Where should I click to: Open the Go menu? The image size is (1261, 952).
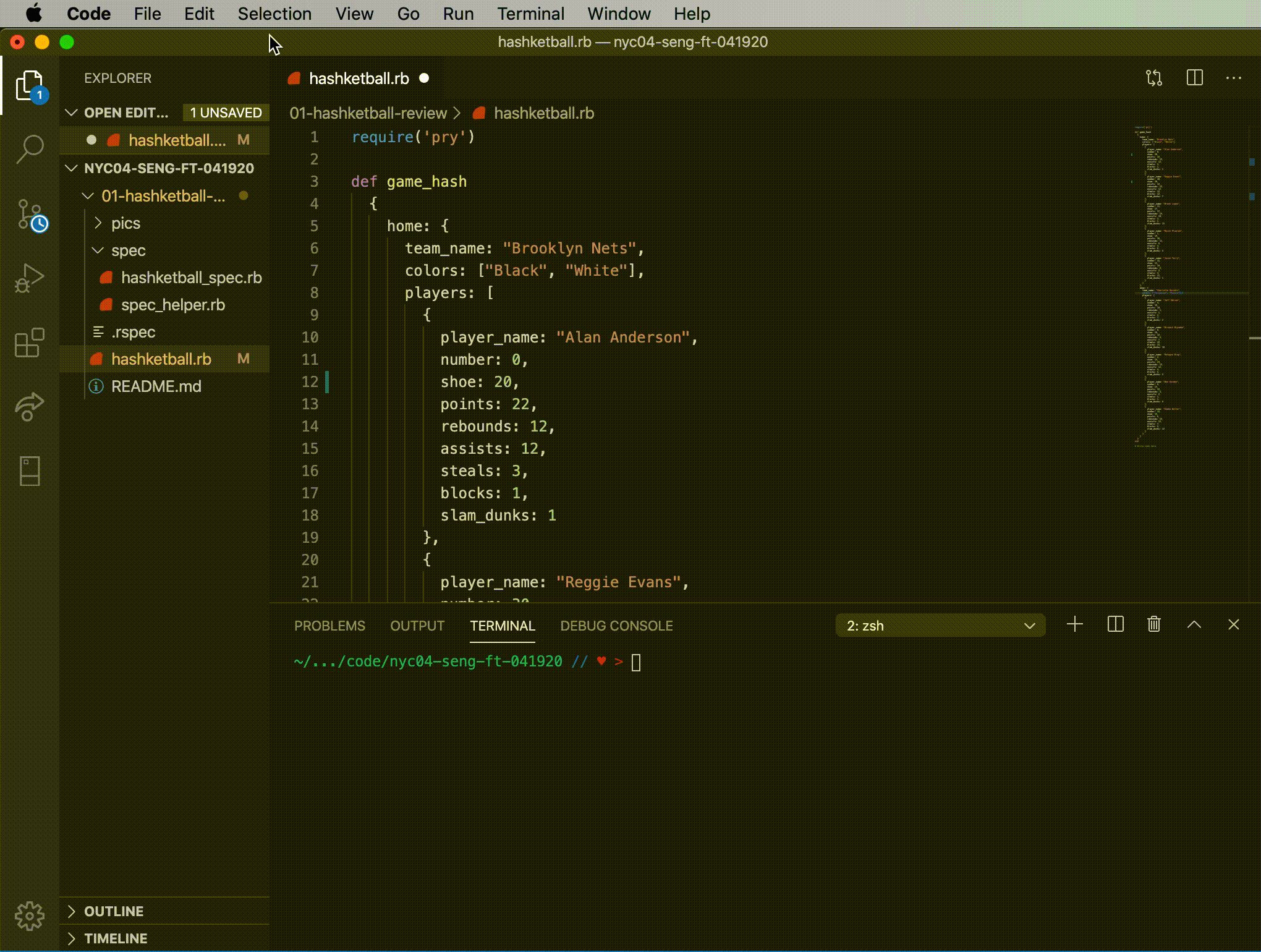(x=408, y=14)
